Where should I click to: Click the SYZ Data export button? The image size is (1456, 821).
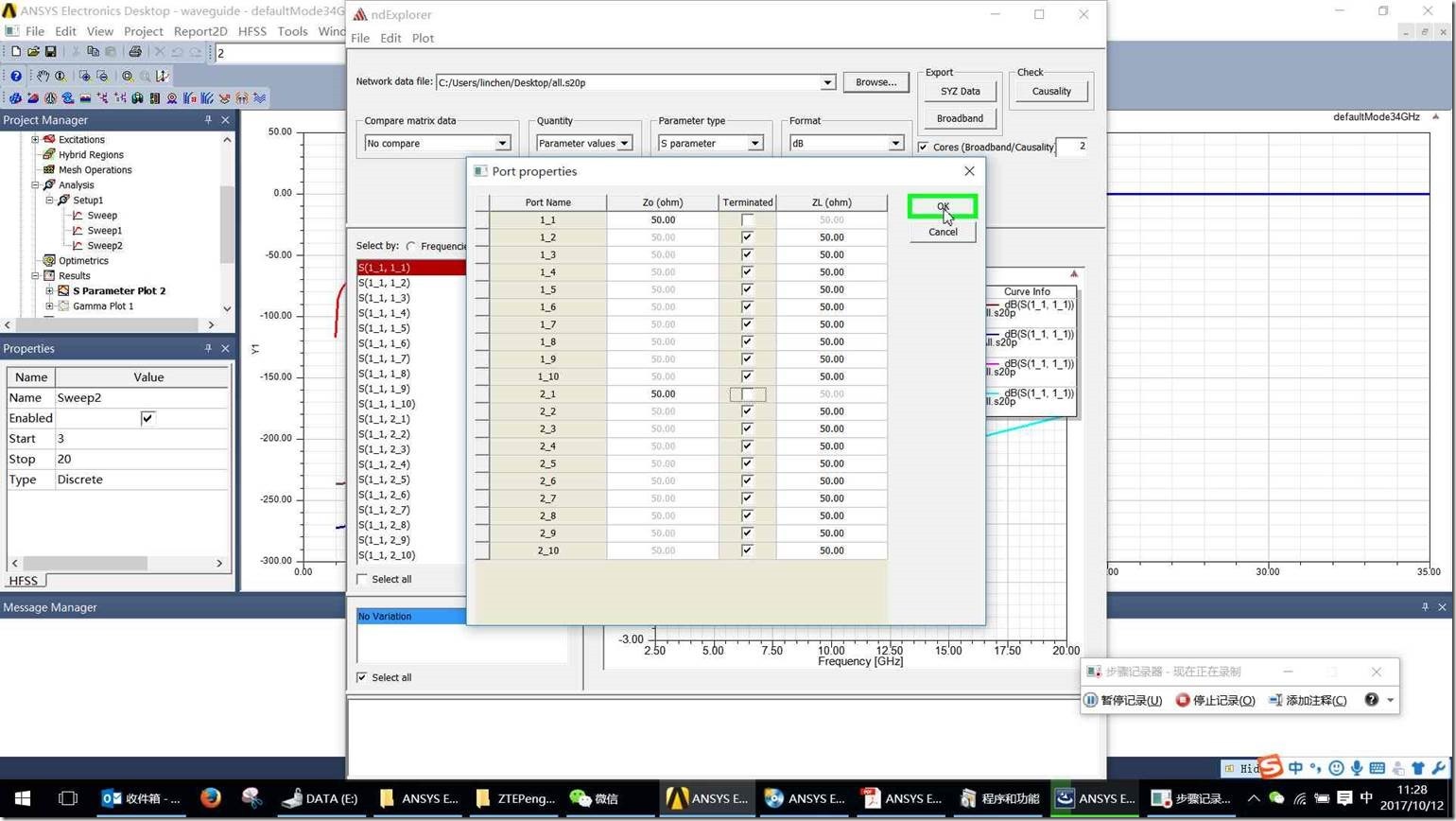coord(960,91)
